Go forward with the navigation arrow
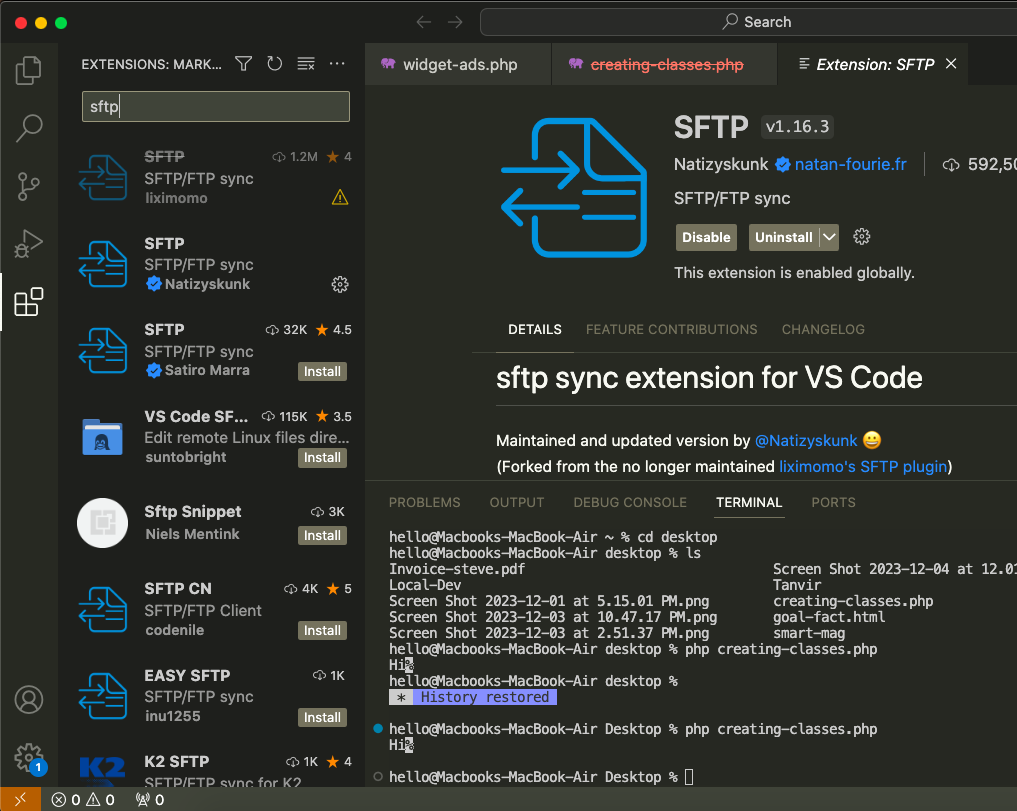Screen dimensions: 1017x811 tap(455, 22)
